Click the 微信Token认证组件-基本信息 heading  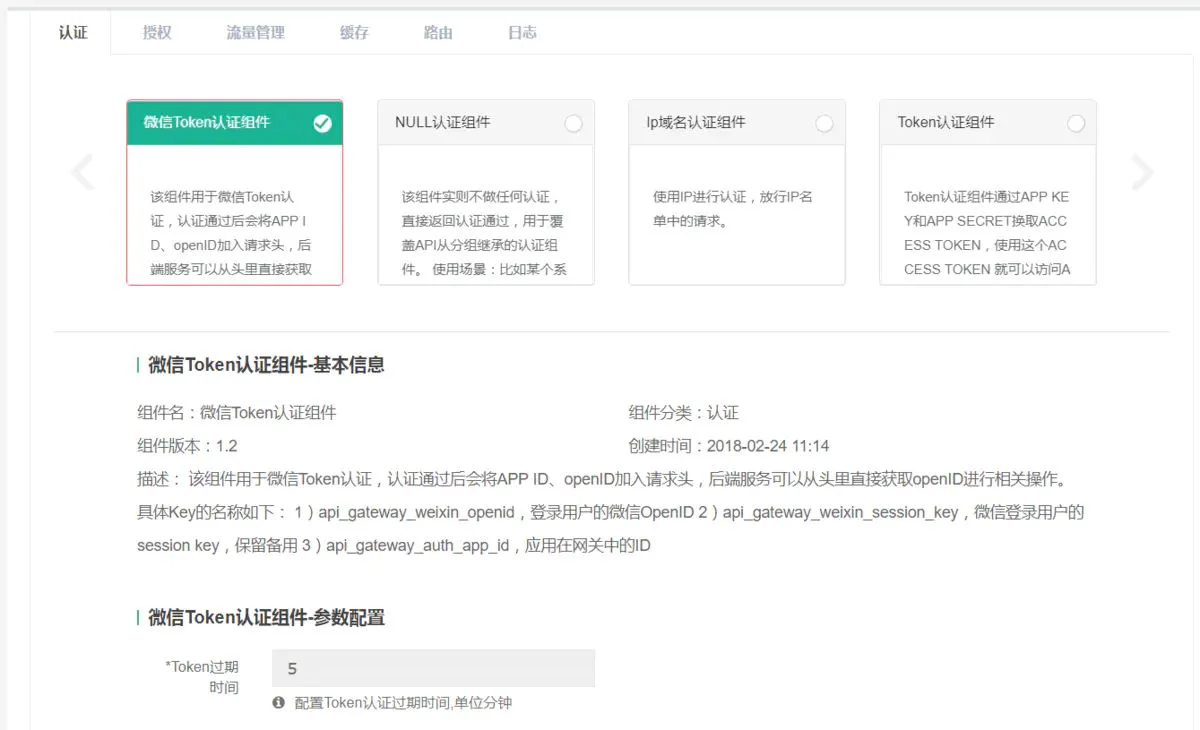pos(266,365)
